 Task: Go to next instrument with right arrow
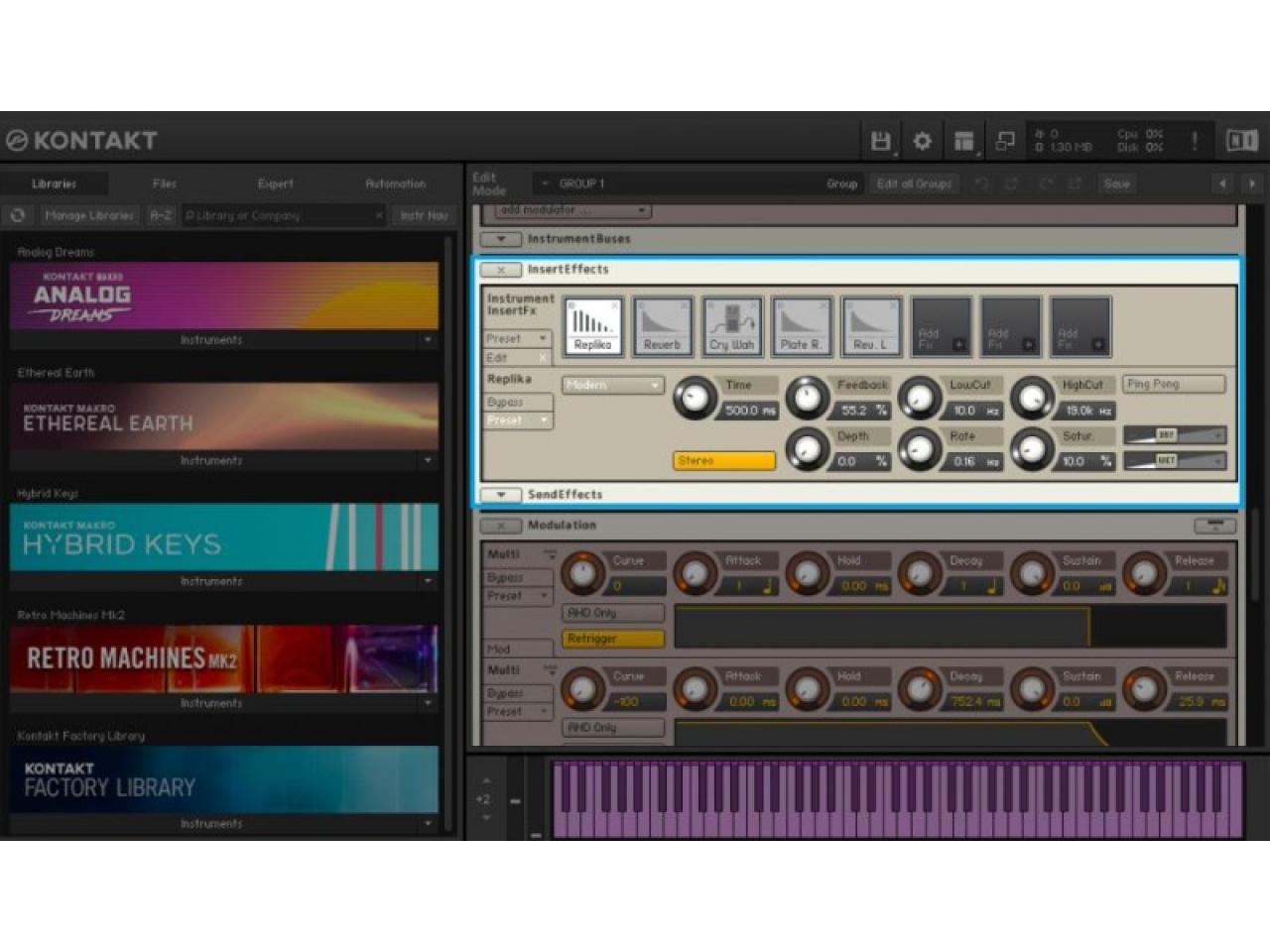coord(1251,183)
